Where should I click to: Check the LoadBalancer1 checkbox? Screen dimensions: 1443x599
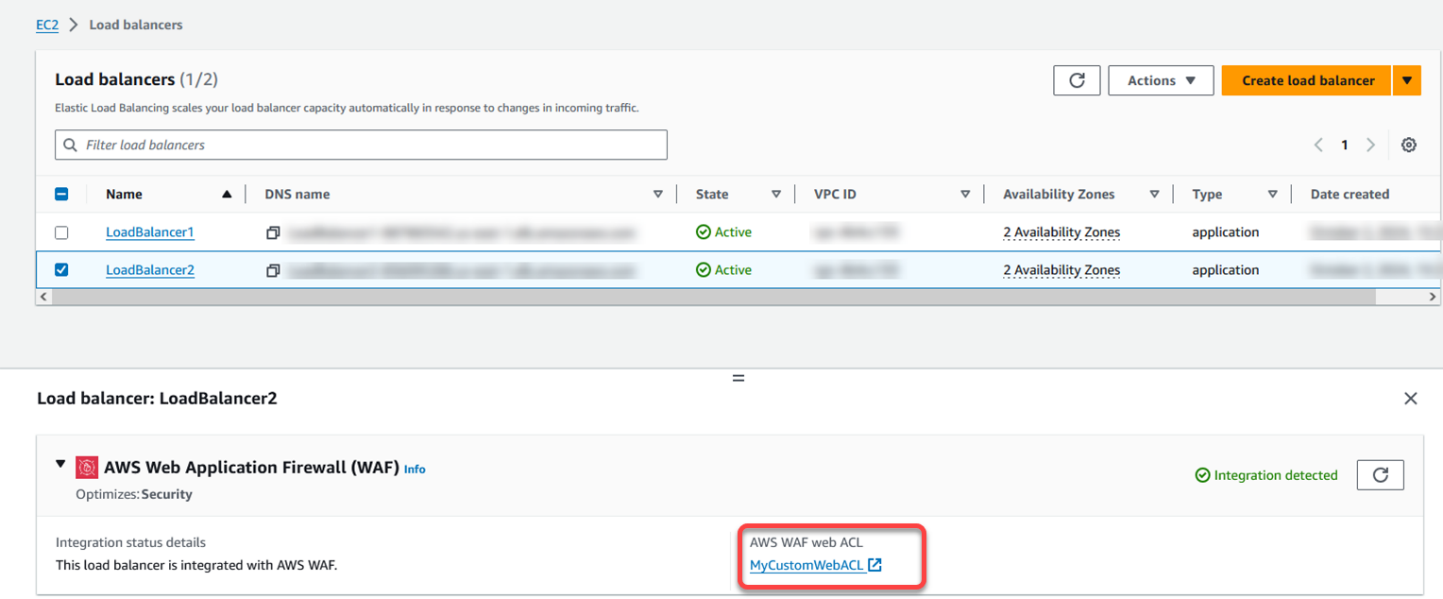tap(62, 231)
